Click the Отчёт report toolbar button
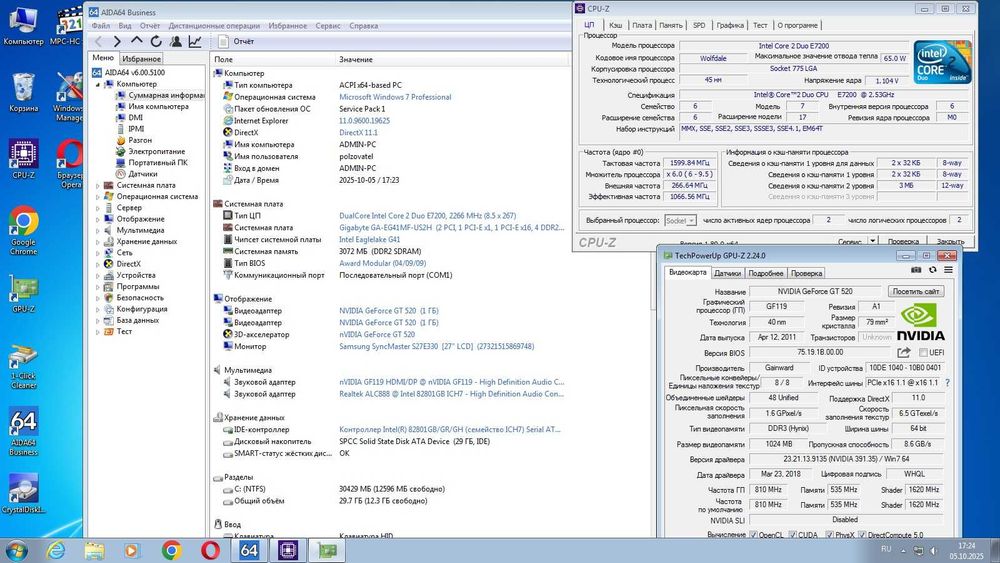 (237, 41)
